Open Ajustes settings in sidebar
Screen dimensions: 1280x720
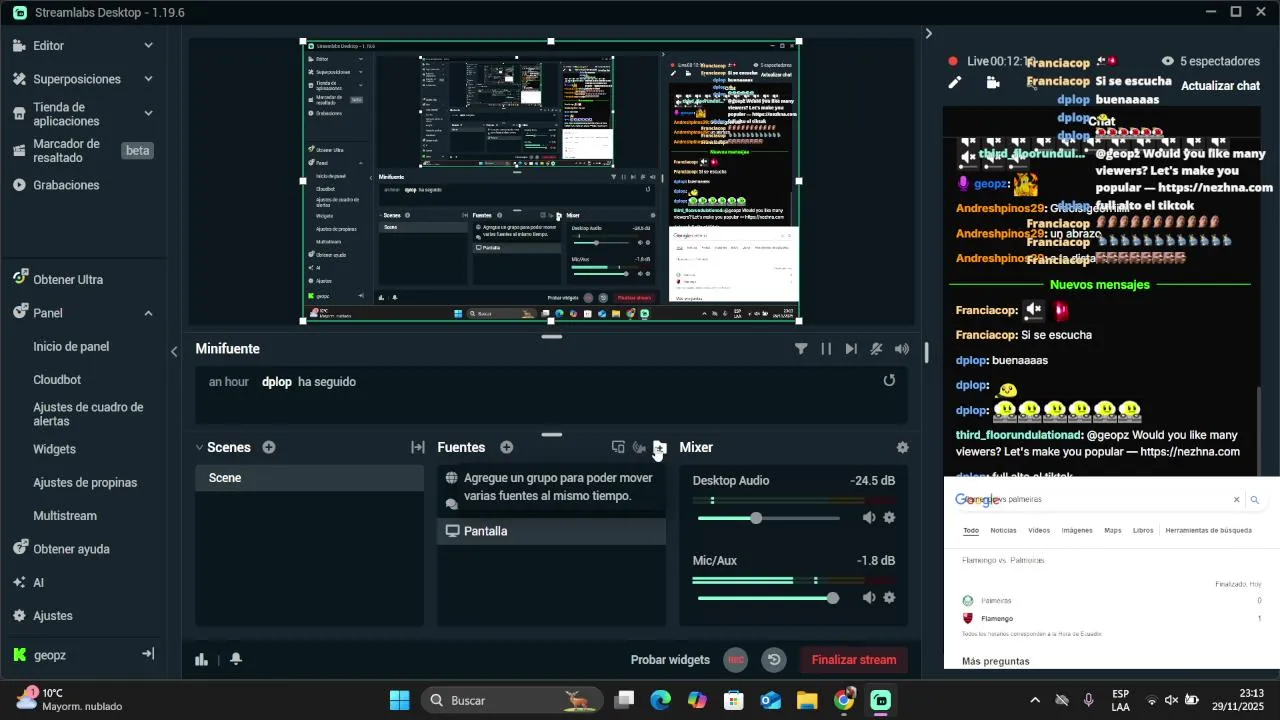pyautogui.click(x=52, y=616)
